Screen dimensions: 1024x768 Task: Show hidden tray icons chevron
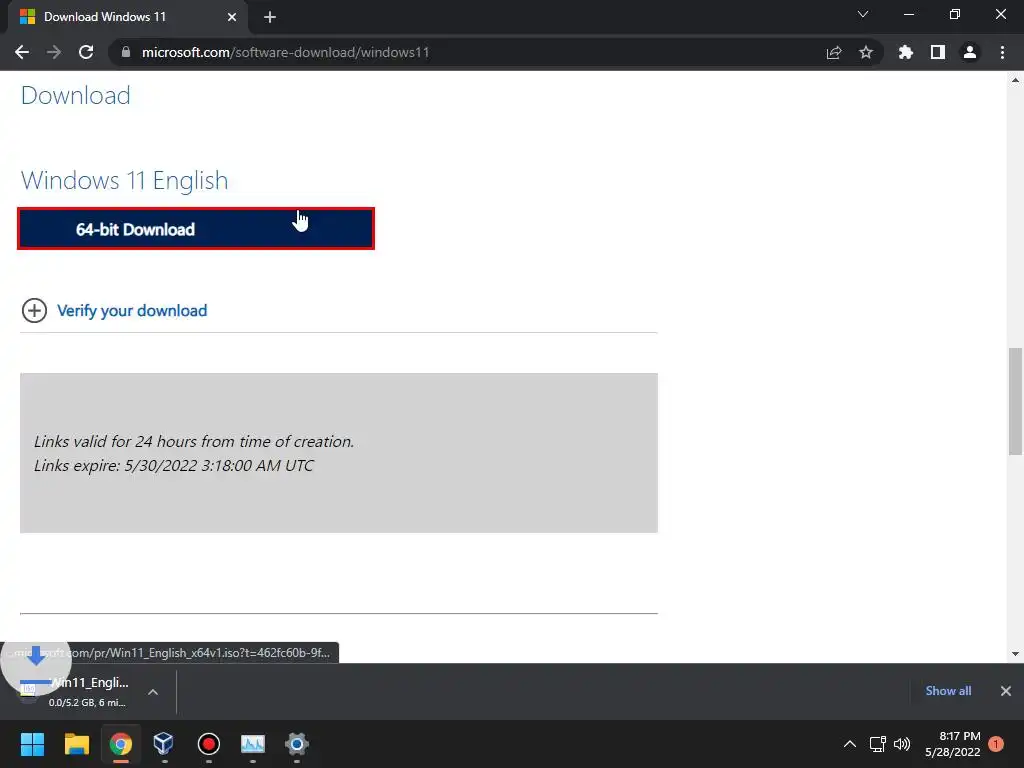point(850,744)
